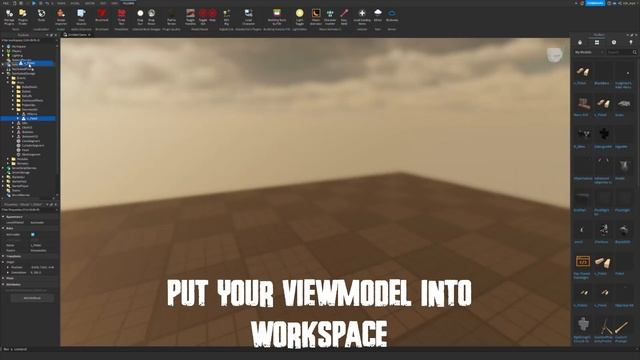Viewport: 640px width, 360px height.
Task: Select the first Toolbox model thumbnail
Action: pyautogui.click(x=582, y=72)
